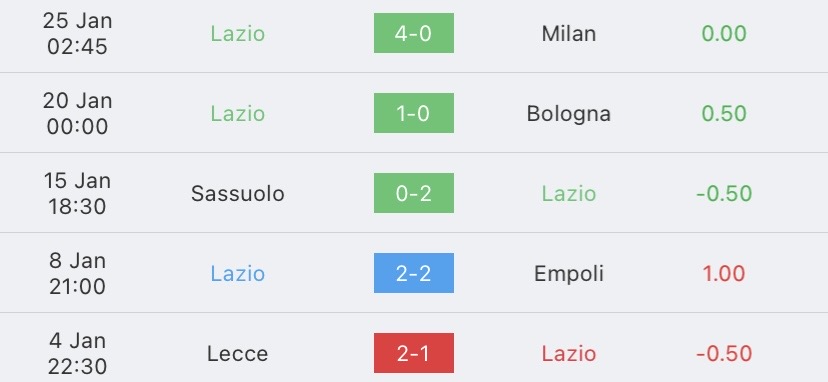Open the 4-0 score of Lazio vs Milan
Image resolution: width=828 pixels, height=382 pixels.
point(413,33)
